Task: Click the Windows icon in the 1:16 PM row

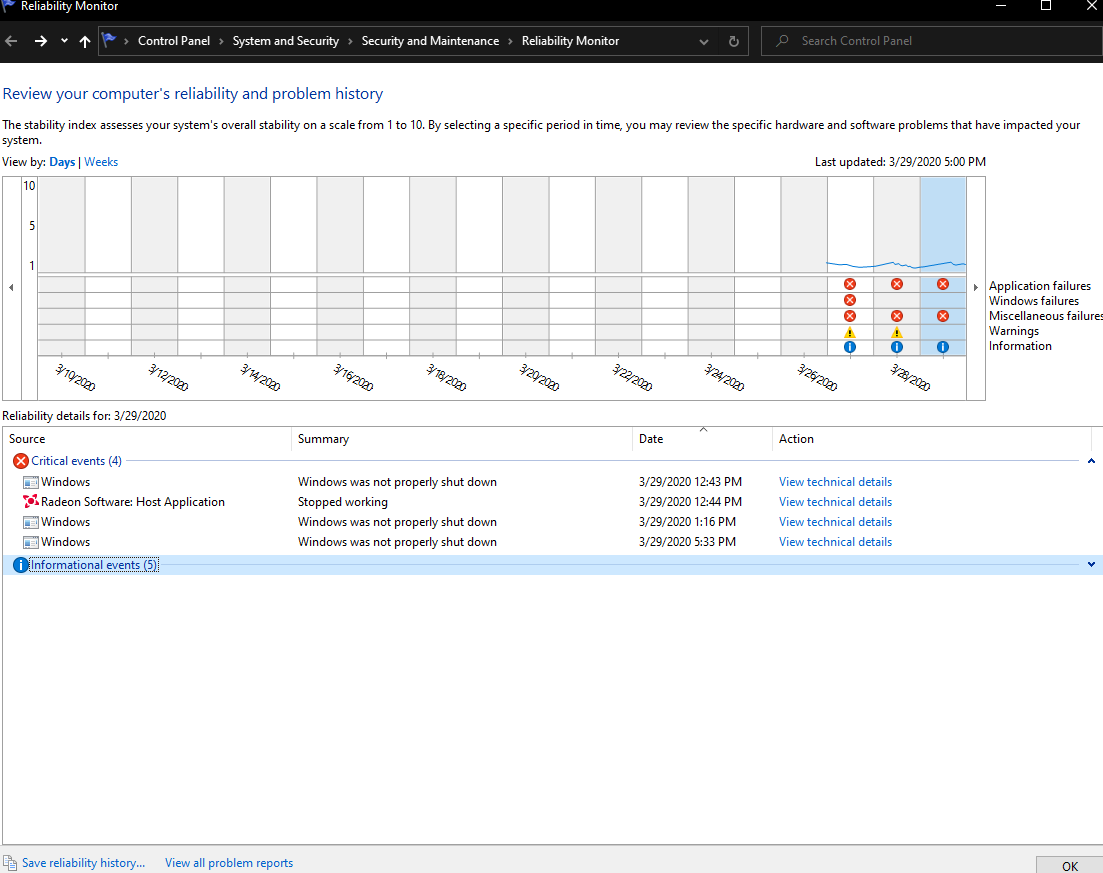Action: [x=31, y=522]
